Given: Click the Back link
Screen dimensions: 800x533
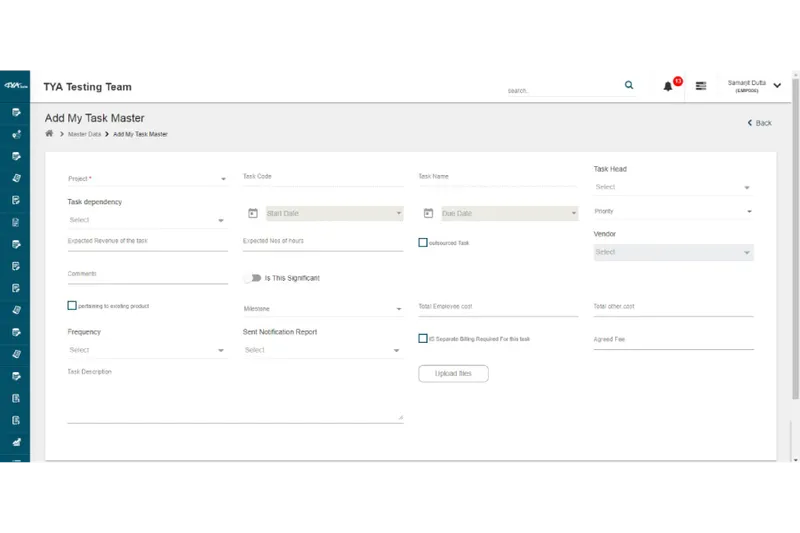Looking at the screenshot, I should pos(759,123).
